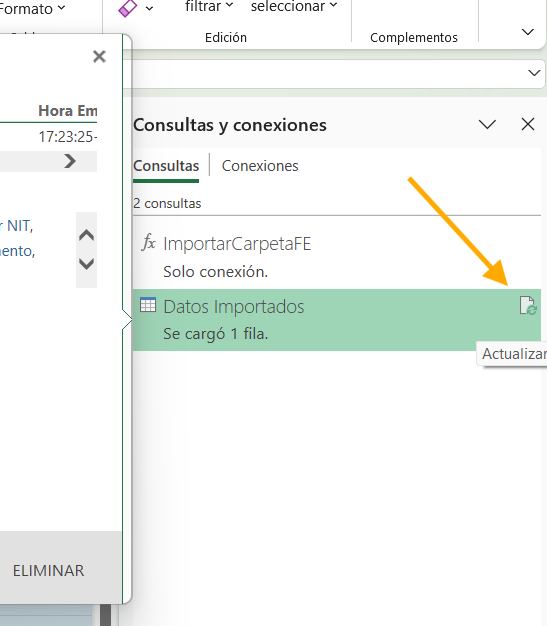This screenshot has height=626, width=547.
Task: Select the ImportarCarpetaFE query
Action: (337, 257)
